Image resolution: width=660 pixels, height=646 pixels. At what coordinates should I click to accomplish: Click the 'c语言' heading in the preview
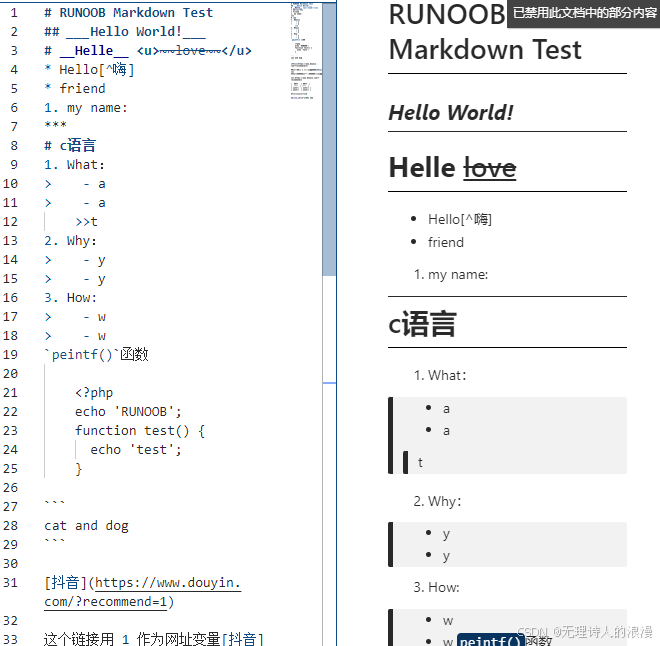[x=423, y=324]
